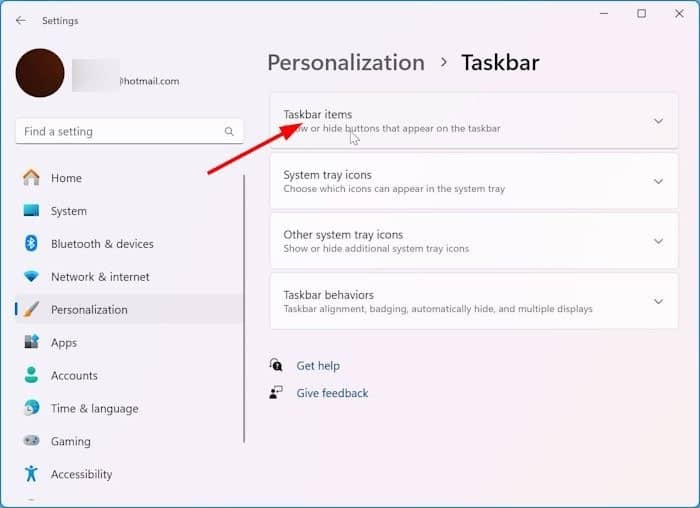This screenshot has width=700, height=508.
Task: Open Bluetooth & devices category
Action: pyautogui.click(x=129, y=244)
